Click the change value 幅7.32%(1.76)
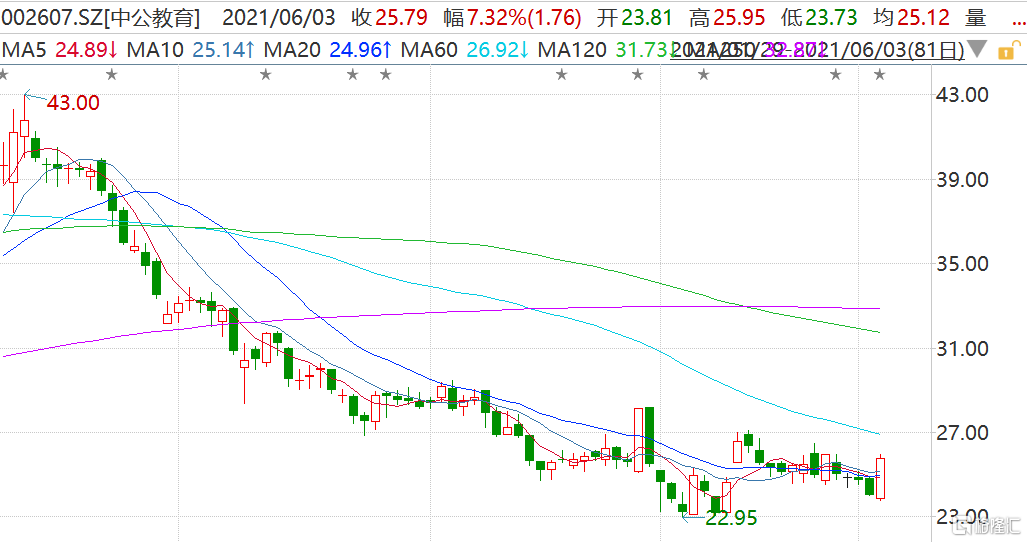 (512, 18)
